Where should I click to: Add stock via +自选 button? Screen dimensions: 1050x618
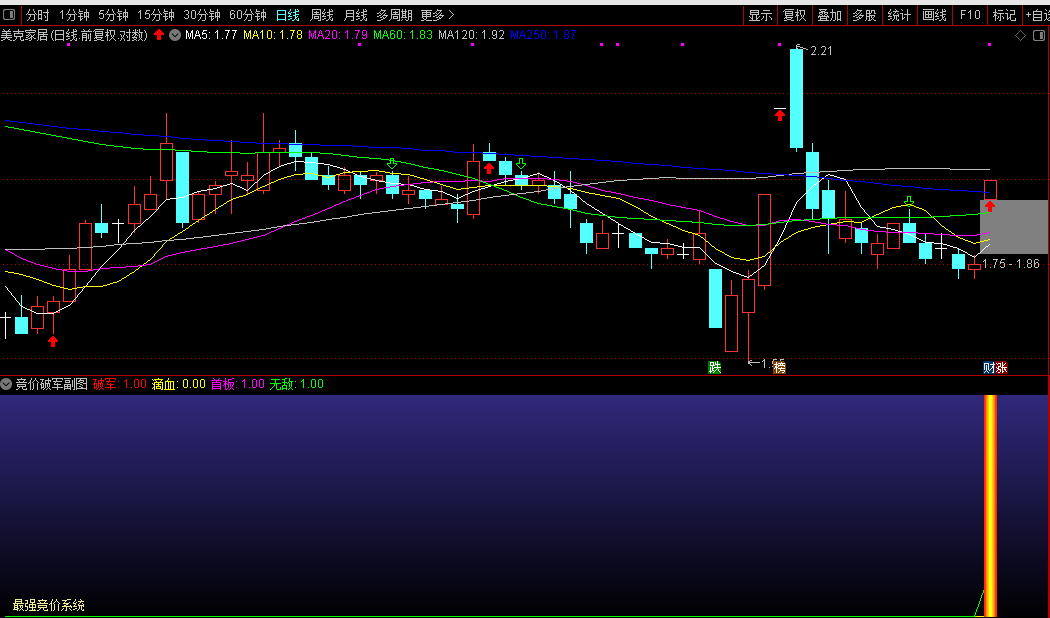pyautogui.click(x=1037, y=15)
